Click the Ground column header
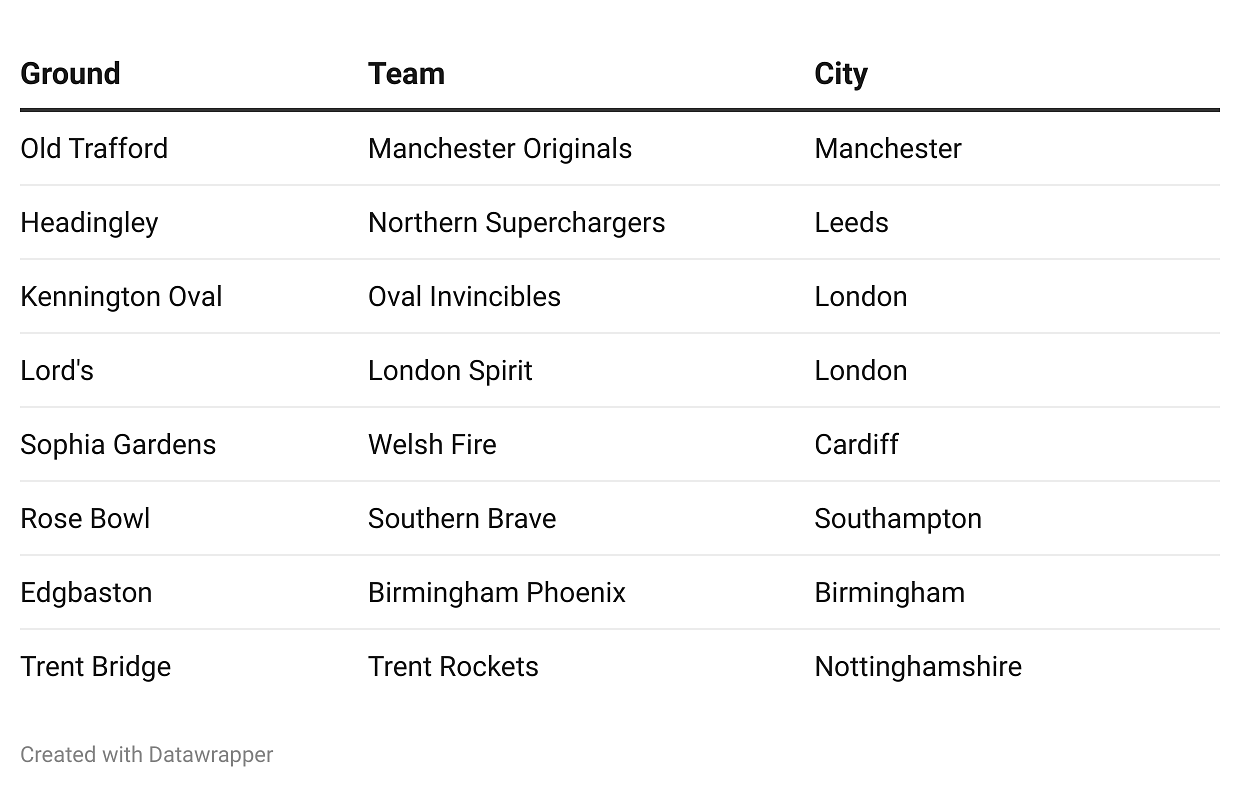The image size is (1240, 788). [x=70, y=74]
